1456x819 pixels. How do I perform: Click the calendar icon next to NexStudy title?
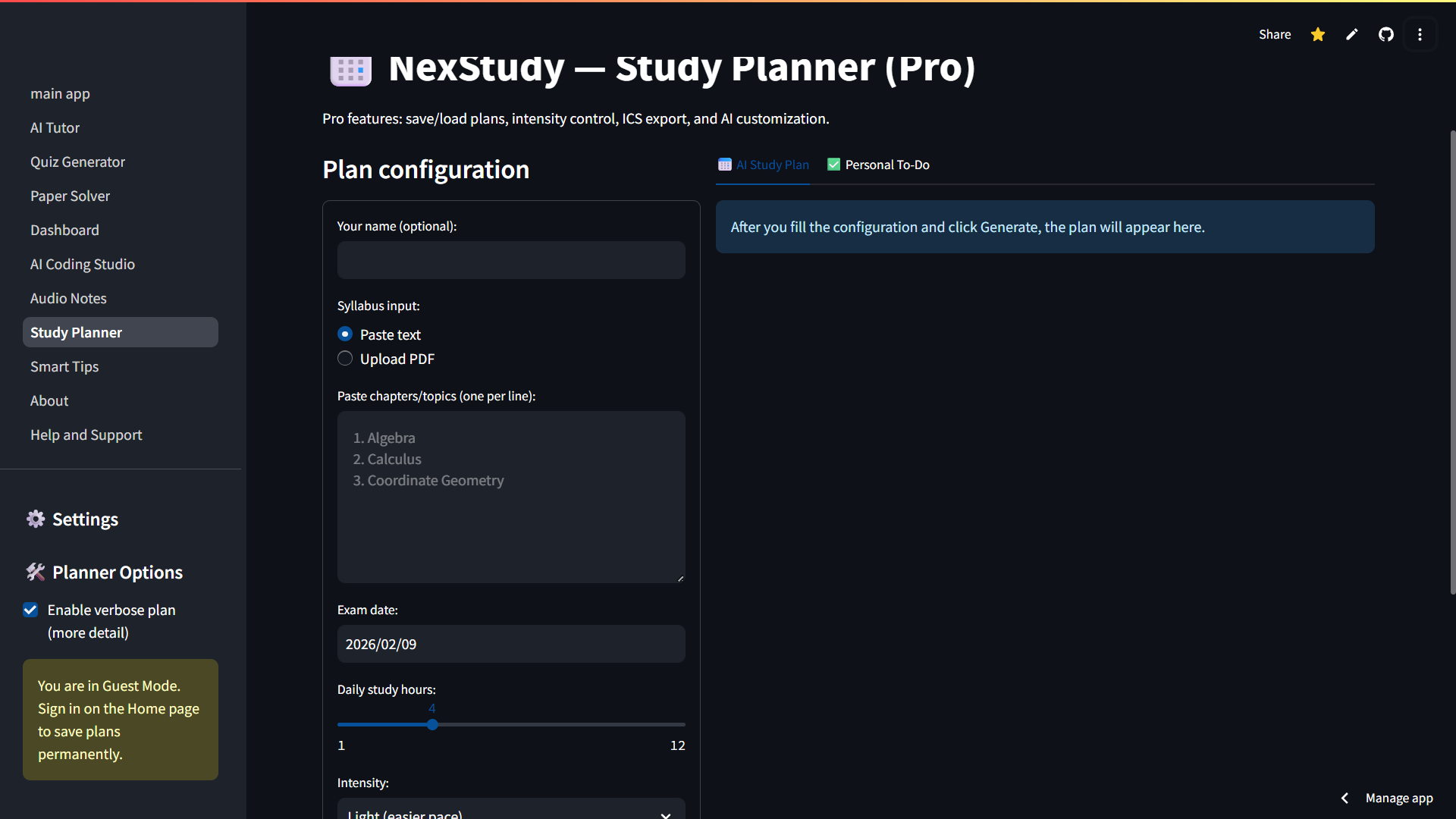pos(350,70)
